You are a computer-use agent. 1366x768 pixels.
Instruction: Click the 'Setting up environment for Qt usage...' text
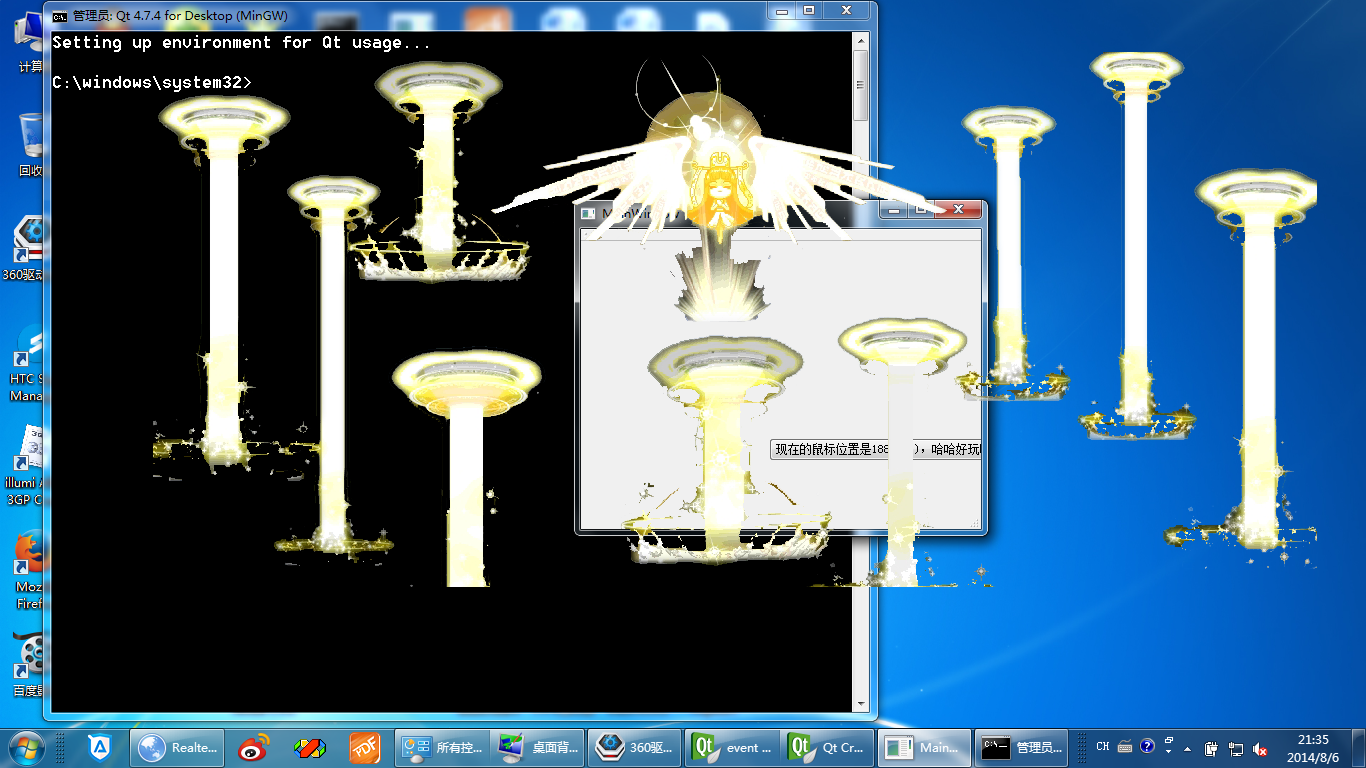pyautogui.click(x=242, y=43)
